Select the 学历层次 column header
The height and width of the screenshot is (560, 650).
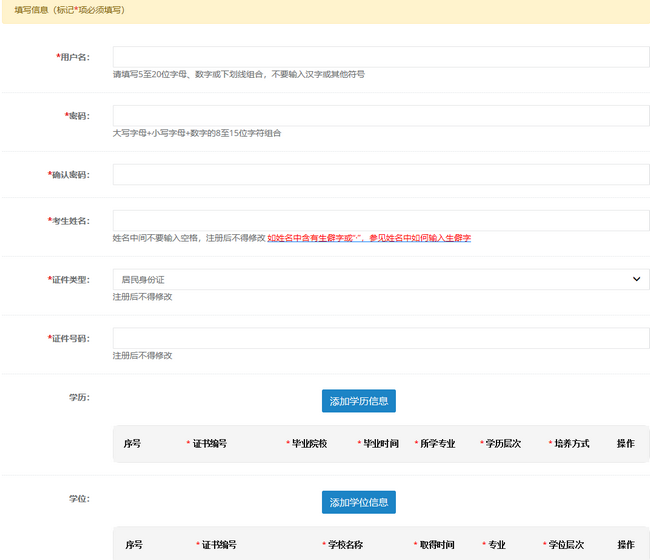(503, 443)
